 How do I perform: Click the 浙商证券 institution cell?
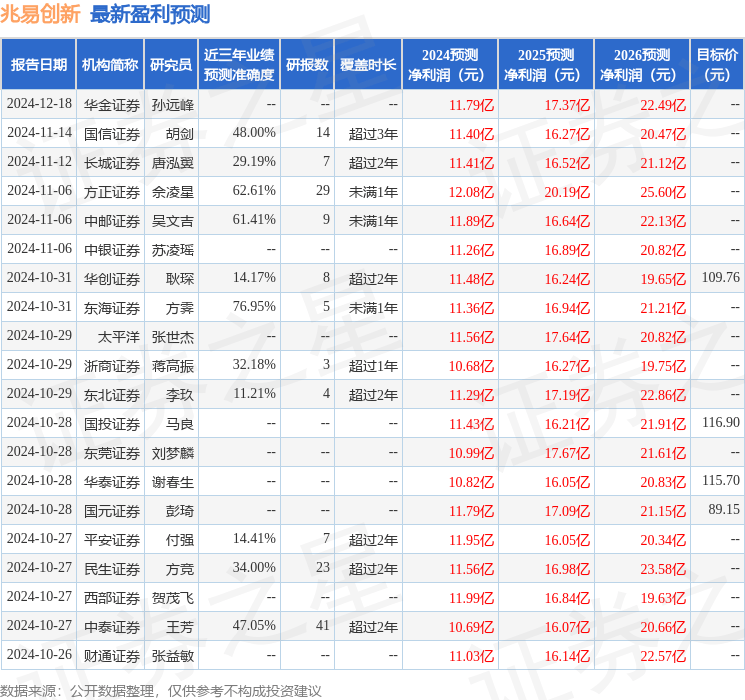pos(112,366)
